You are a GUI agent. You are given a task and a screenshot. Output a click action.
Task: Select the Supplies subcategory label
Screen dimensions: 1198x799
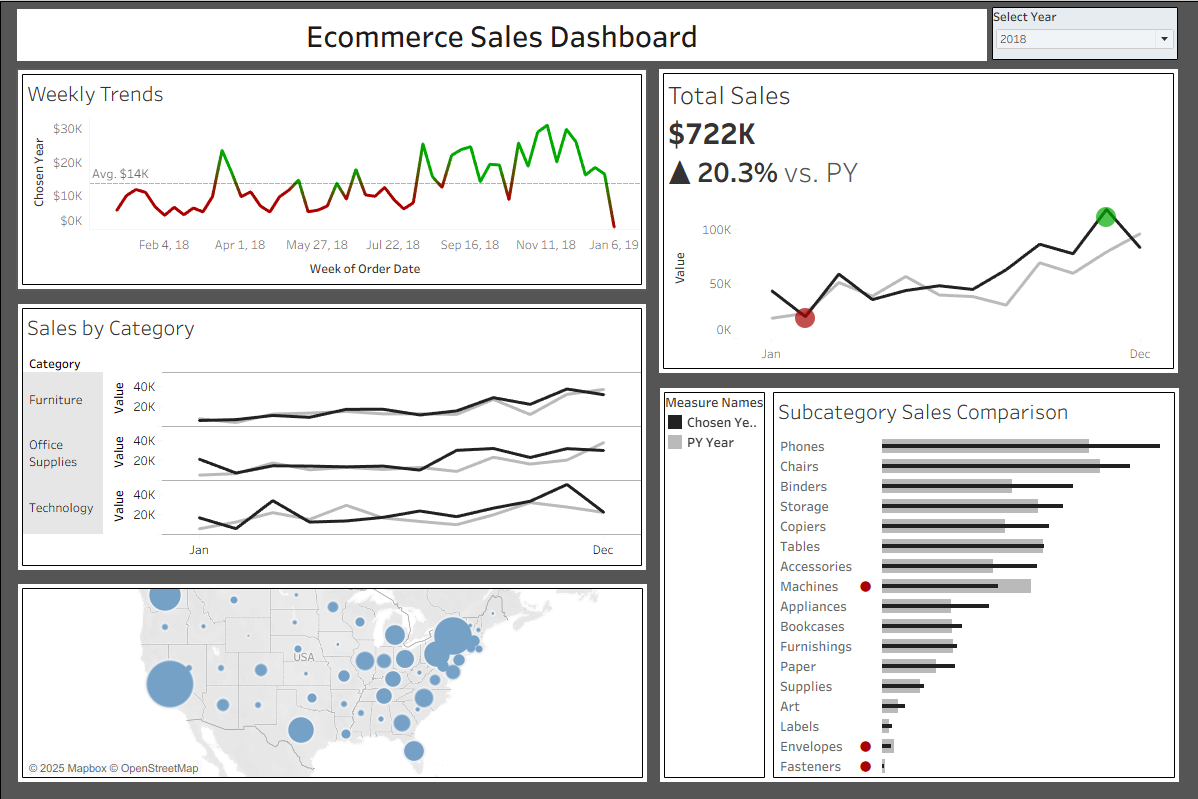point(805,687)
